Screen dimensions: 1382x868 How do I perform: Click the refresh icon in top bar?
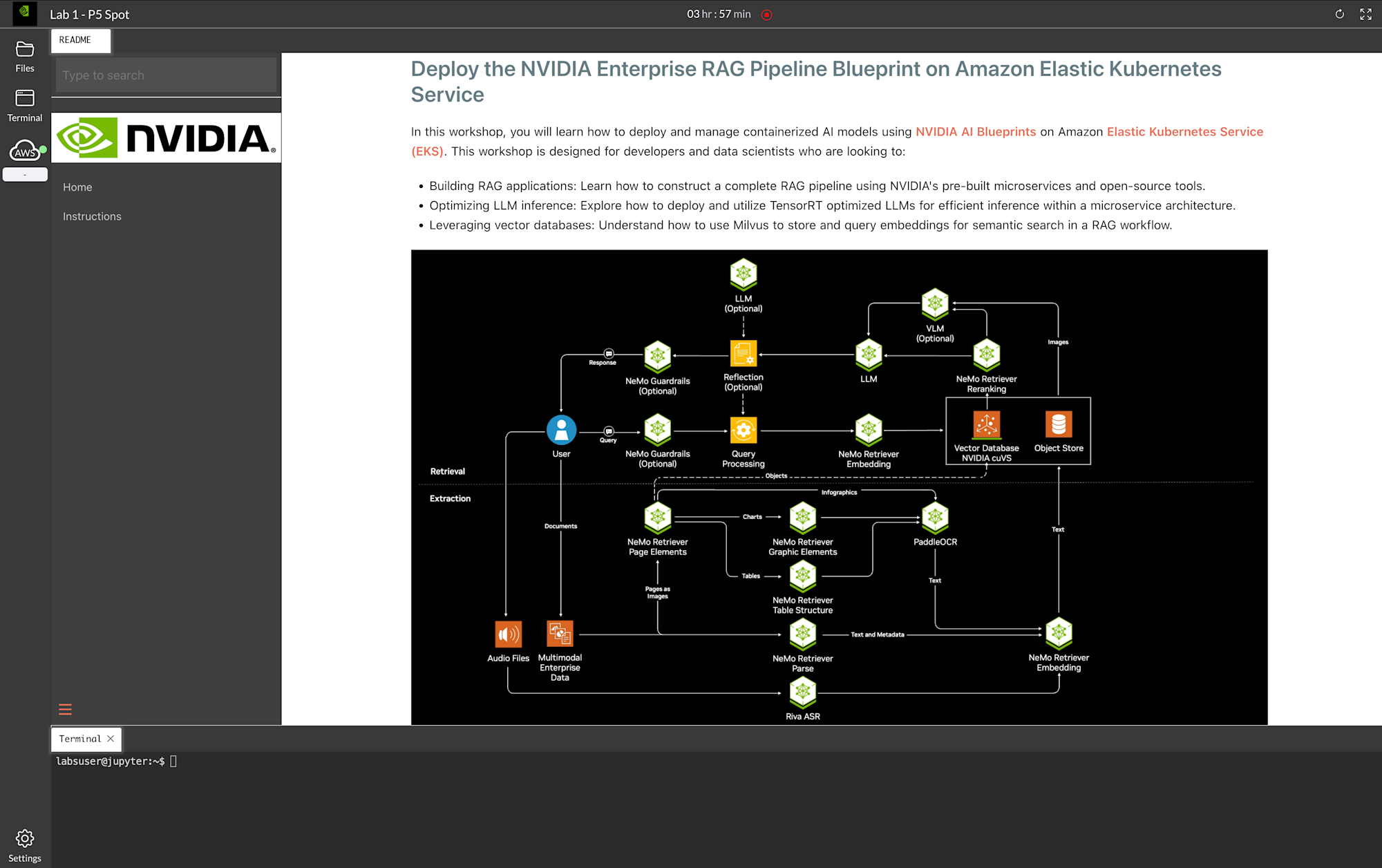click(1339, 14)
